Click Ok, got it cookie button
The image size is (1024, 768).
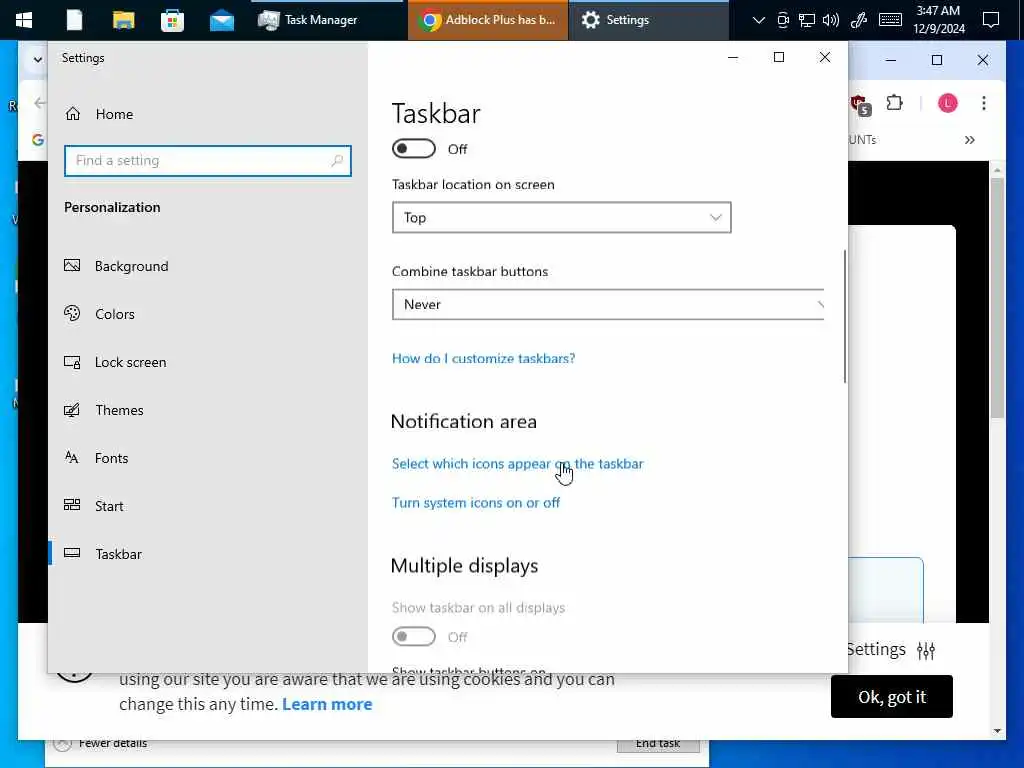(891, 697)
